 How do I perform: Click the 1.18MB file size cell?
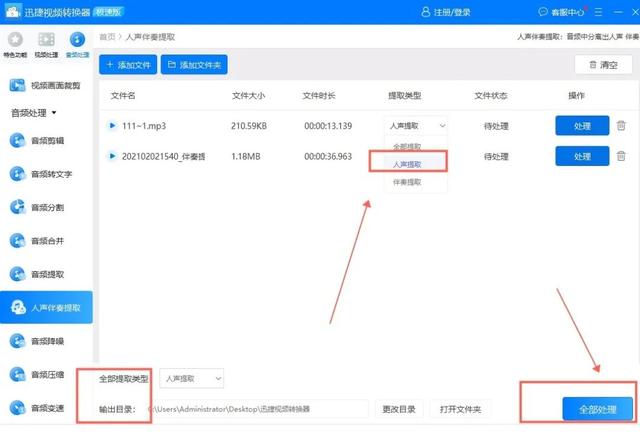click(246, 156)
